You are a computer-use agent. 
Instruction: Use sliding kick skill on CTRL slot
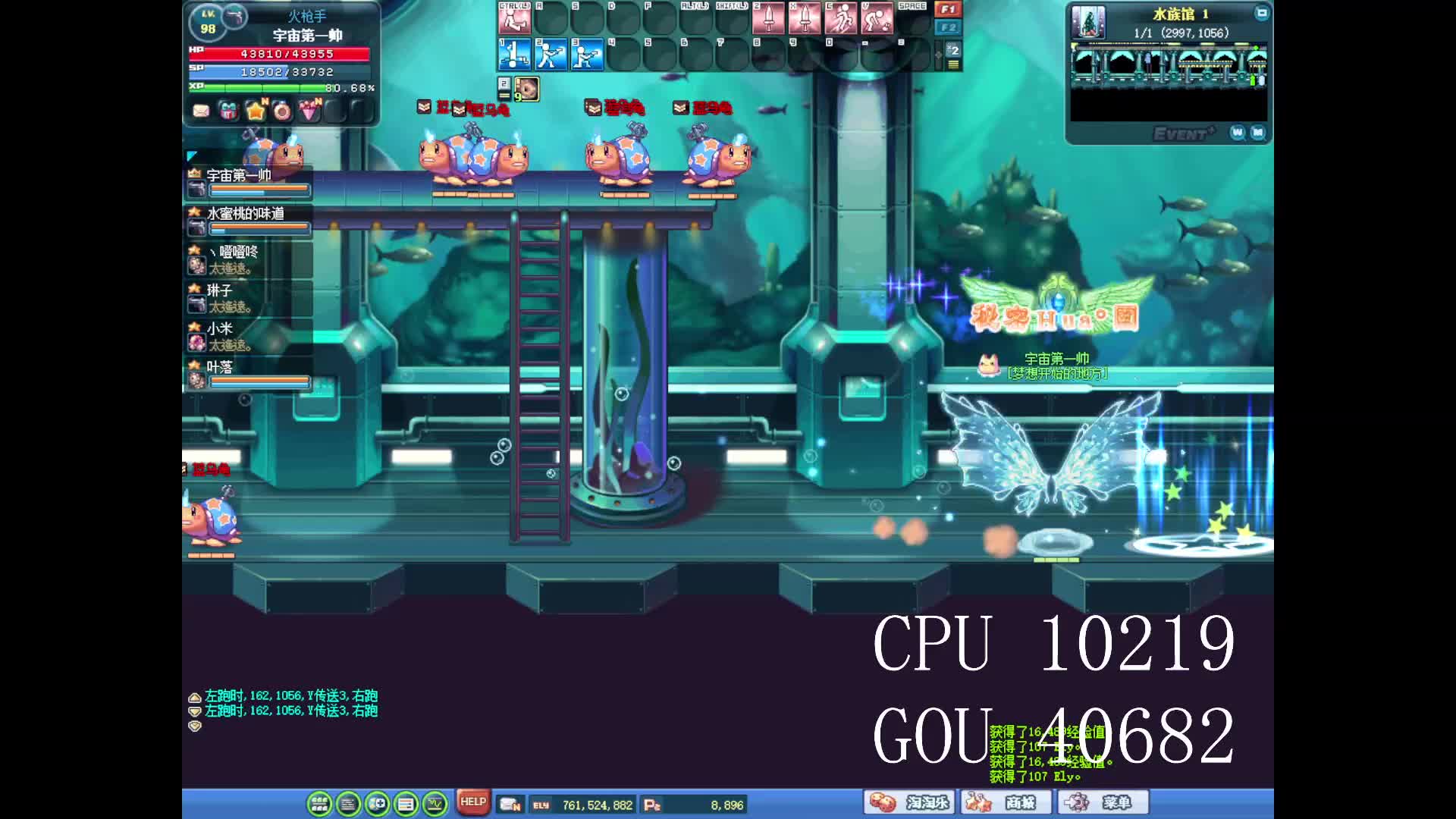coord(514,18)
